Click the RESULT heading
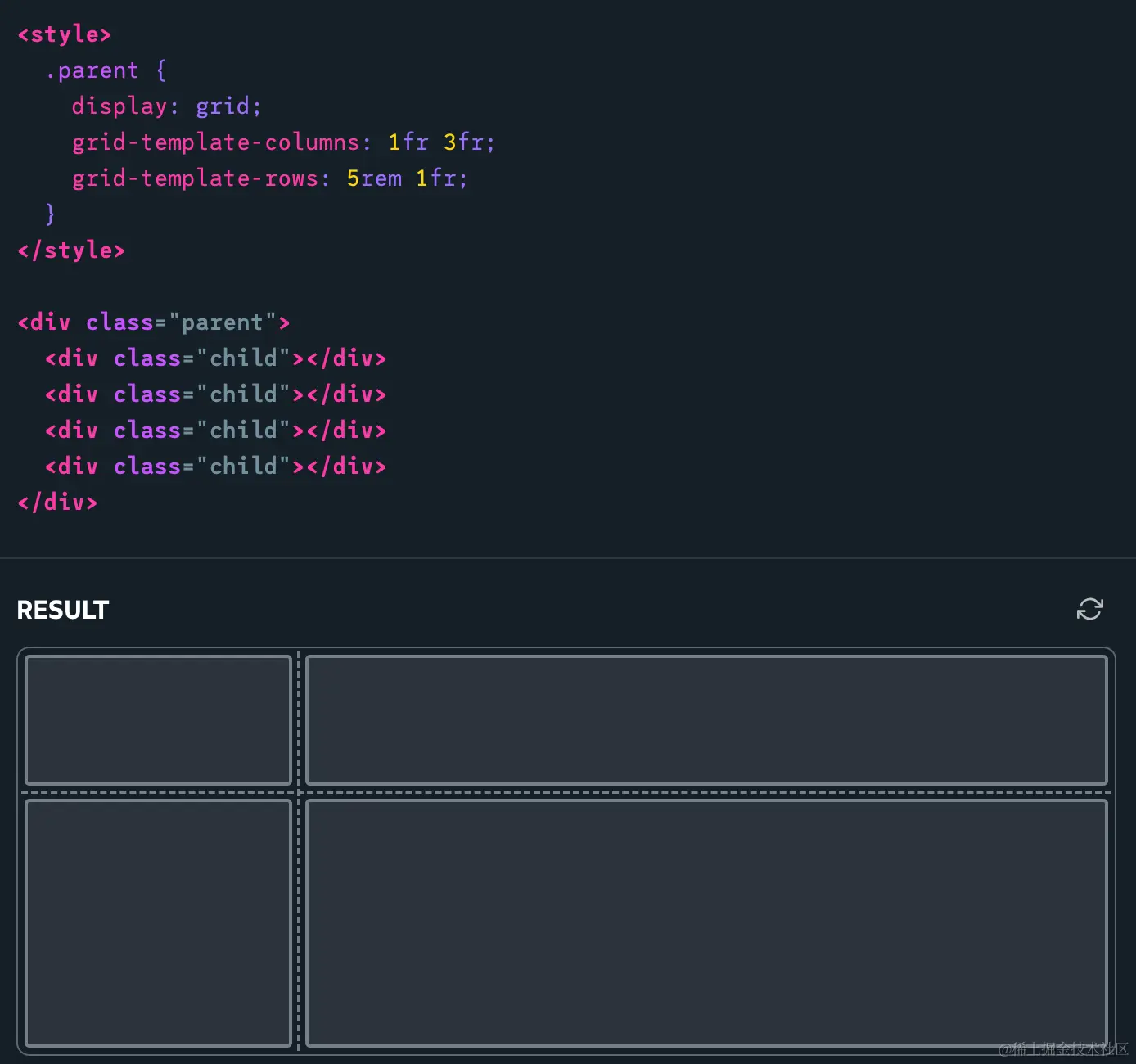The height and width of the screenshot is (1064, 1136). tap(63, 610)
